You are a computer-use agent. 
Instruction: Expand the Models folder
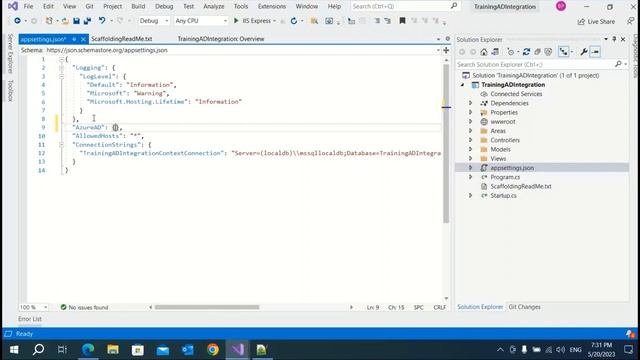(470, 149)
